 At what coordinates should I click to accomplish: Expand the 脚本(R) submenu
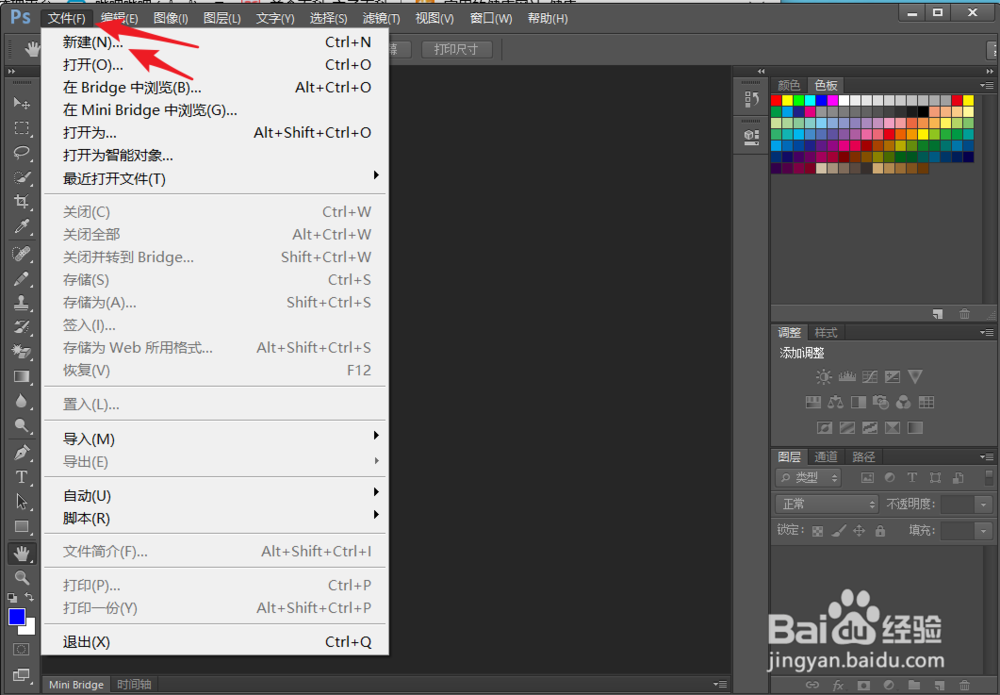[216, 518]
